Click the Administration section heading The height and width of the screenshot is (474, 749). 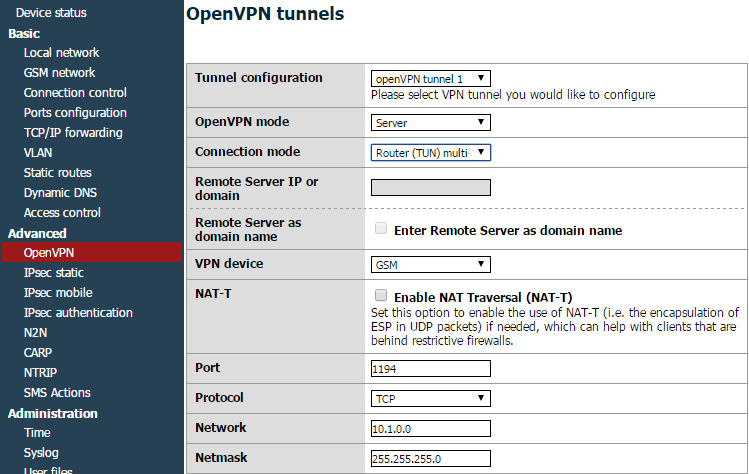[53, 414]
